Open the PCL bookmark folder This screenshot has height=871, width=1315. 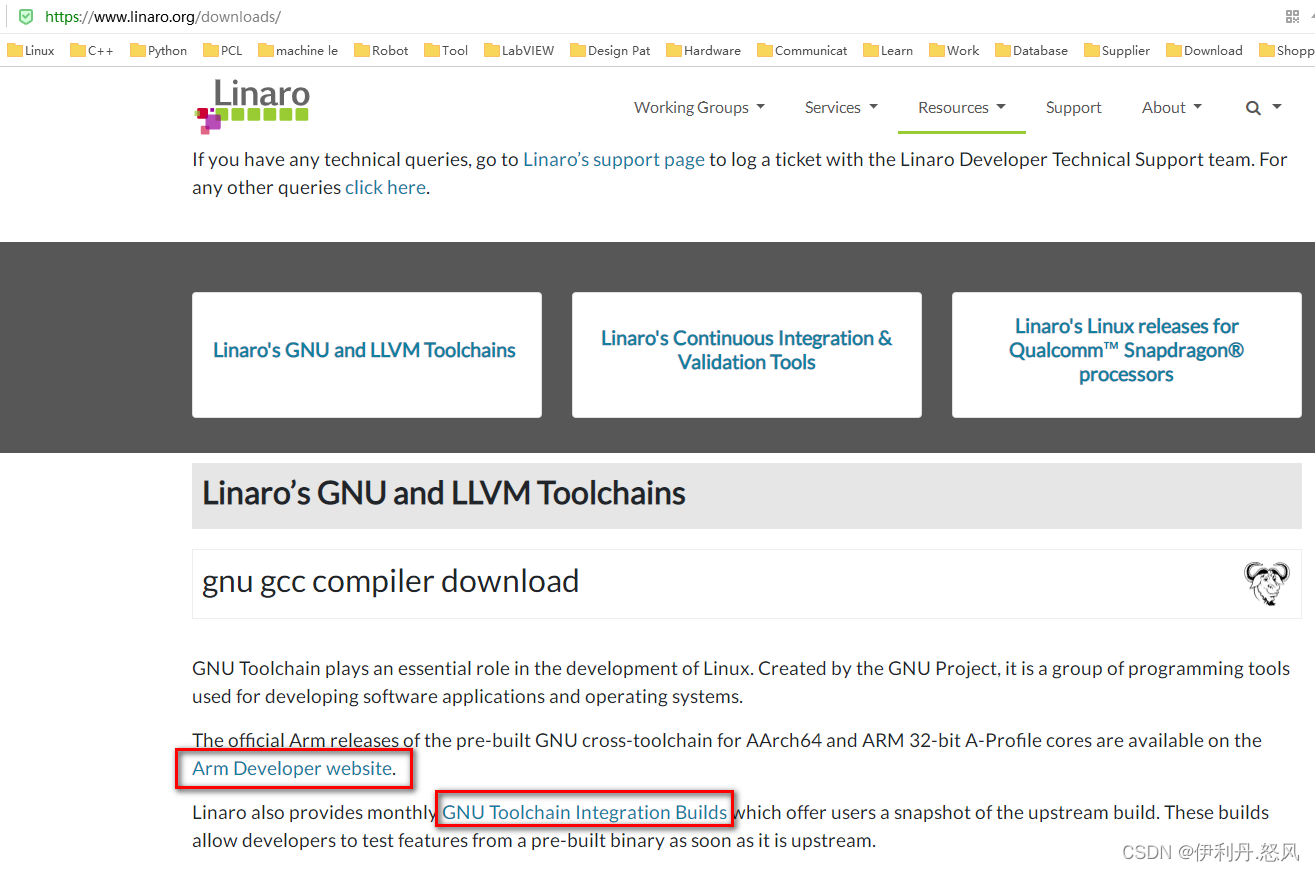tap(223, 50)
